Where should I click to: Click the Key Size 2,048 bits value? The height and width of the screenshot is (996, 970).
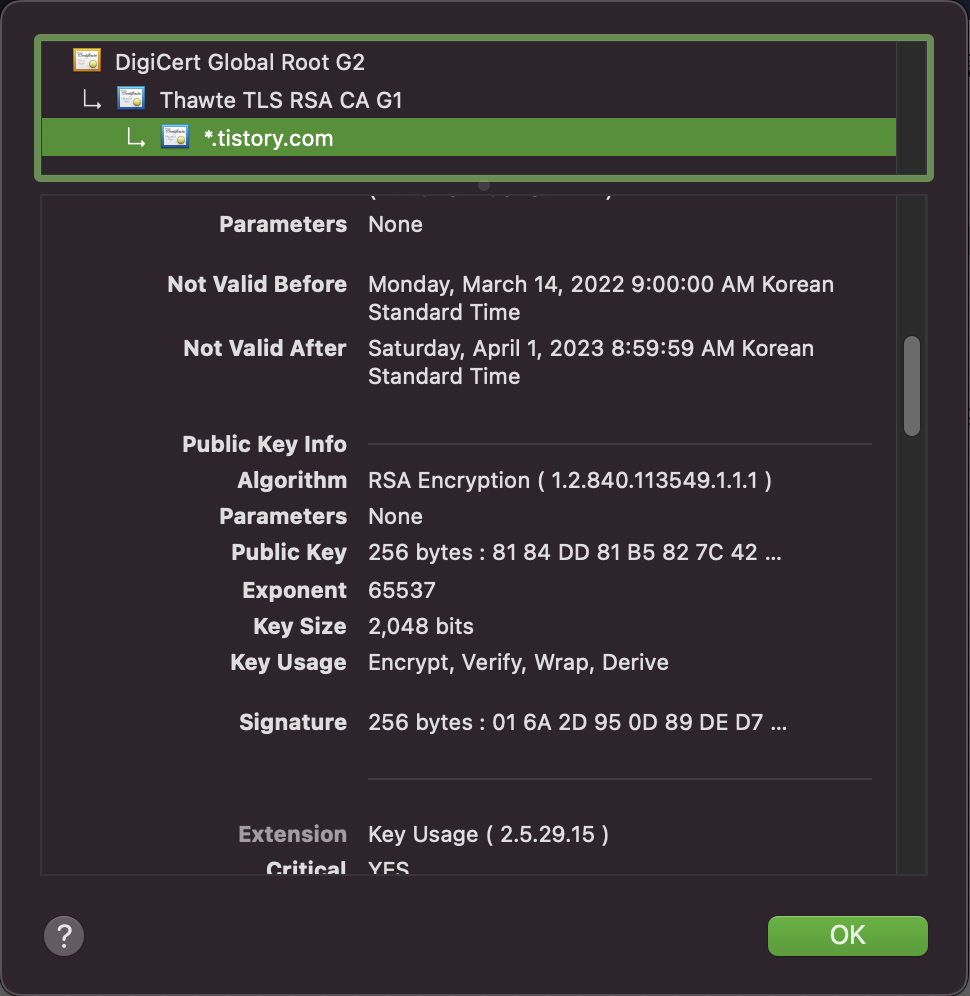(x=421, y=626)
